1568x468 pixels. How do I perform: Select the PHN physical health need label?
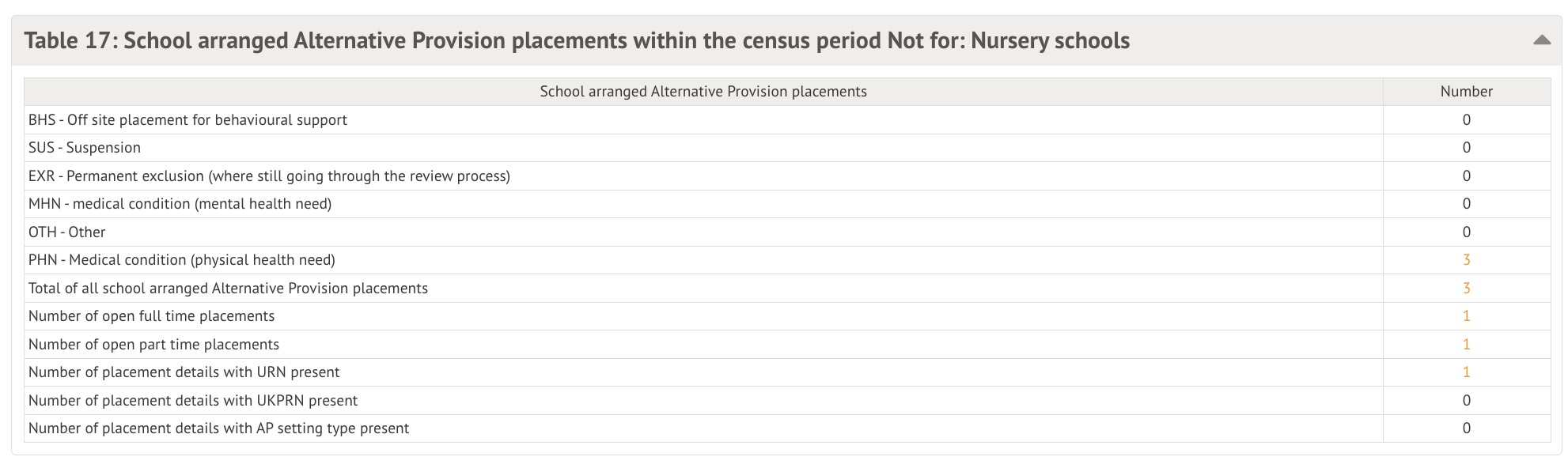point(182,260)
